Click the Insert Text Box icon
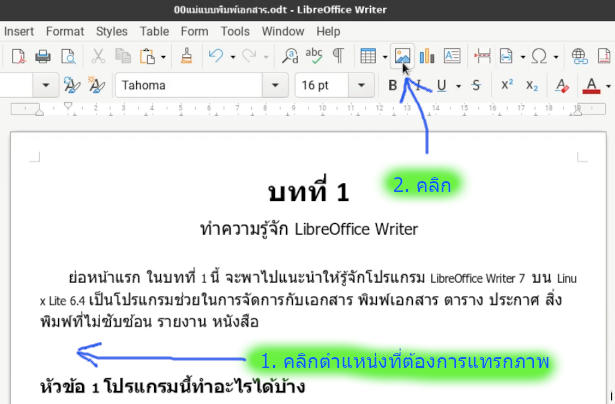Image resolution: width=615 pixels, height=404 pixels. coord(452,56)
